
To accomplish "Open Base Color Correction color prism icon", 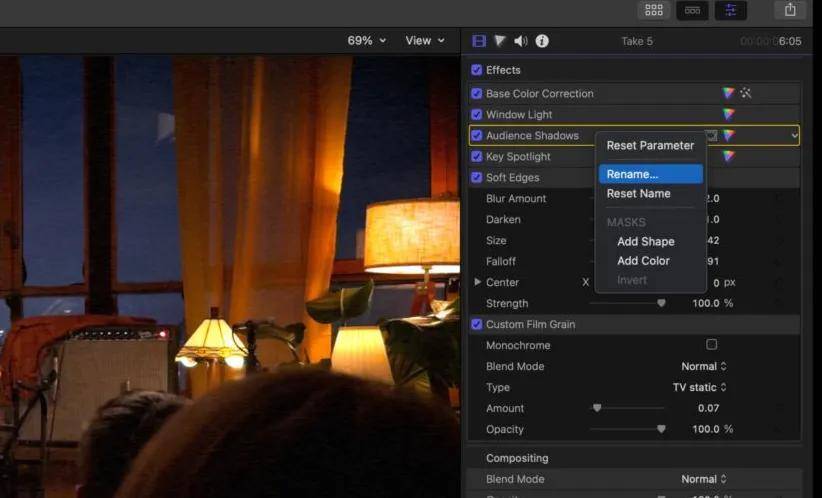I will pos(728,93).
